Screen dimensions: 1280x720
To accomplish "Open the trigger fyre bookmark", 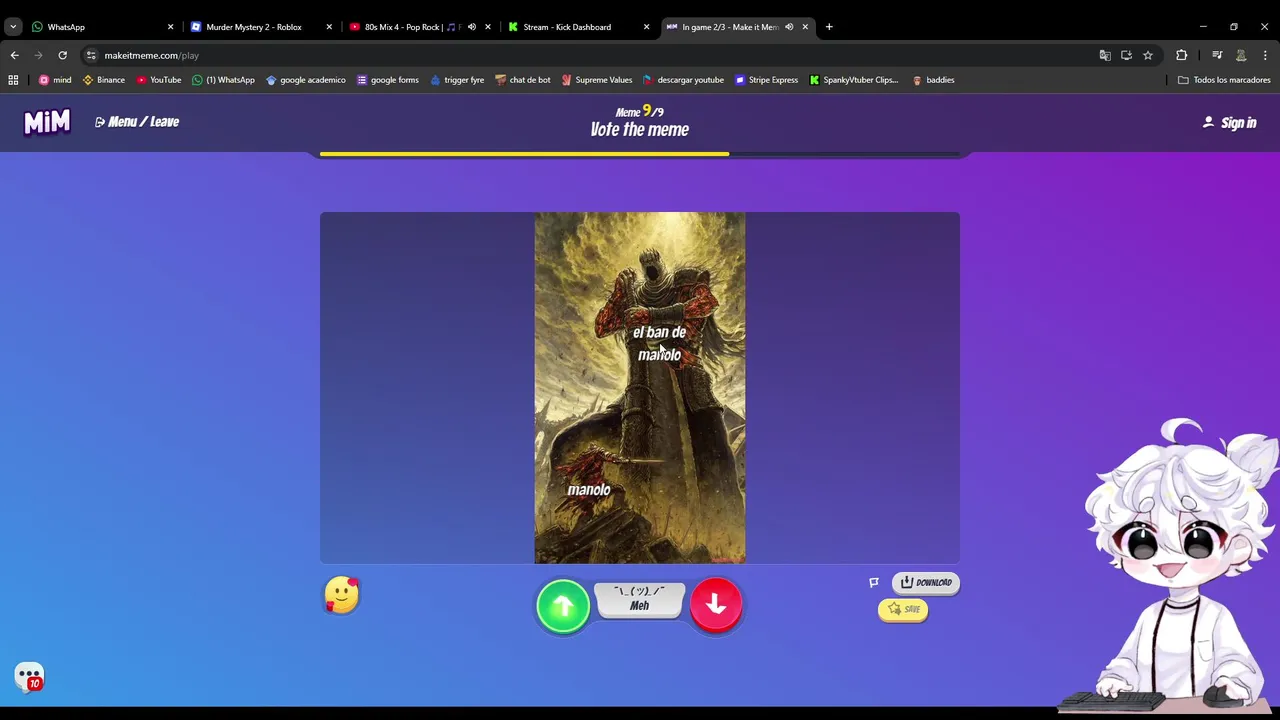I will click(457, 80).
